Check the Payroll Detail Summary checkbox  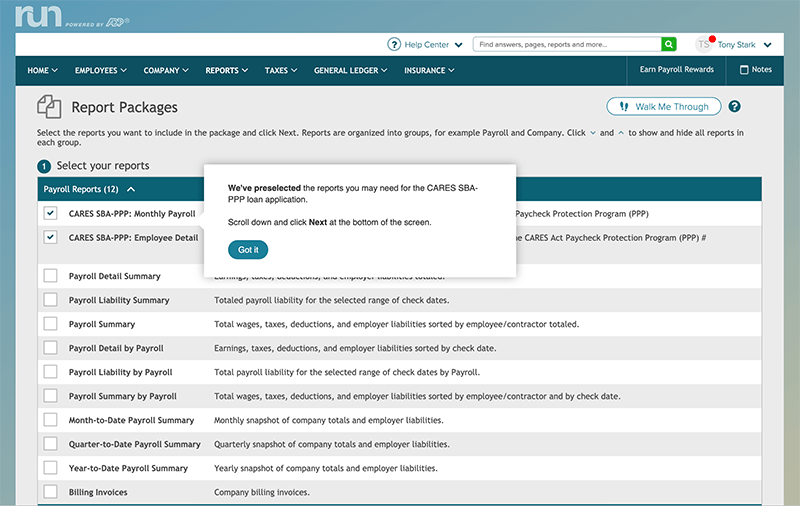click(50, 275)
